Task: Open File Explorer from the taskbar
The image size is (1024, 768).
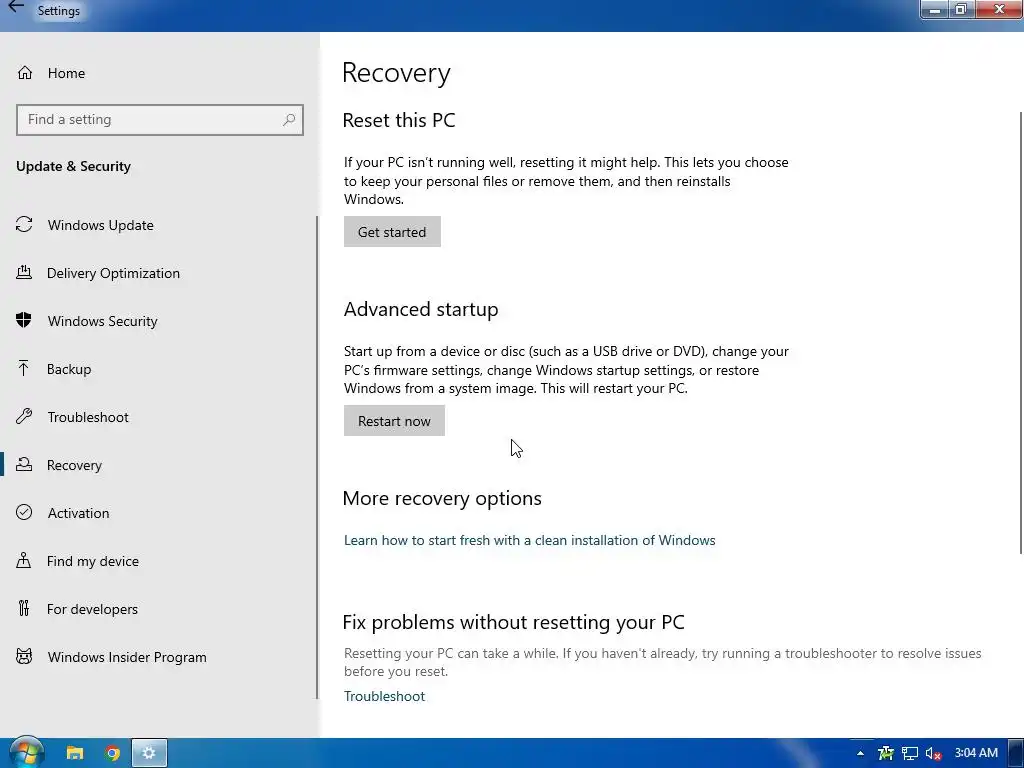Action: (75, 753)
